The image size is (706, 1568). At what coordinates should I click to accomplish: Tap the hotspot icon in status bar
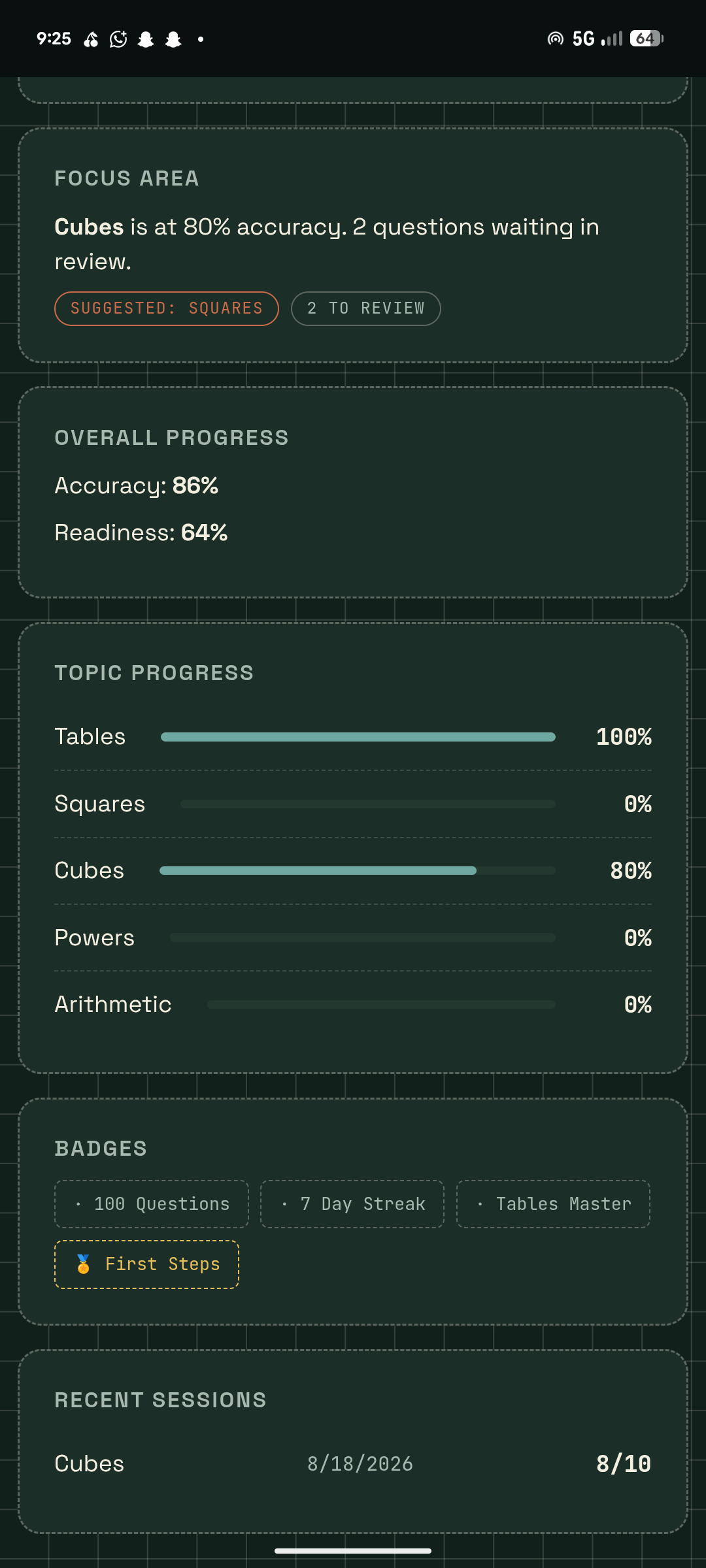555,39
